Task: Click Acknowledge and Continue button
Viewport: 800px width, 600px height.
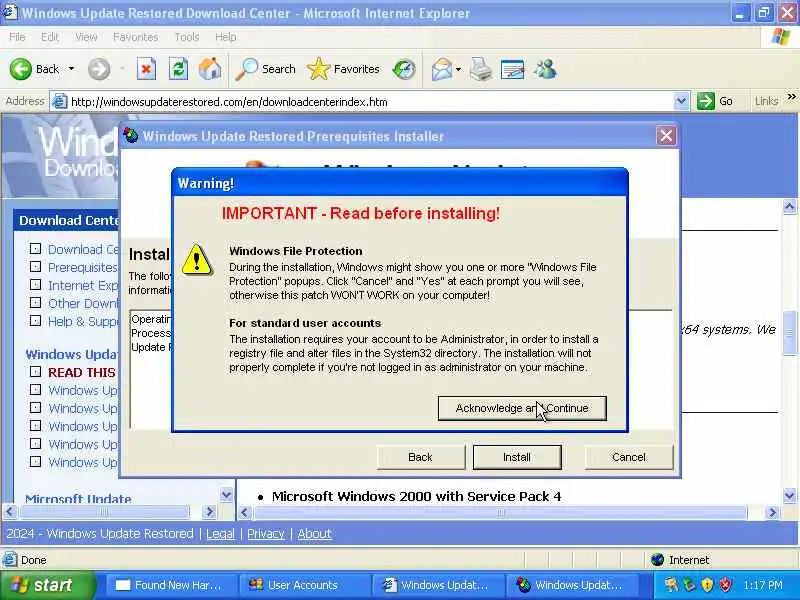Action: point(522,408)
